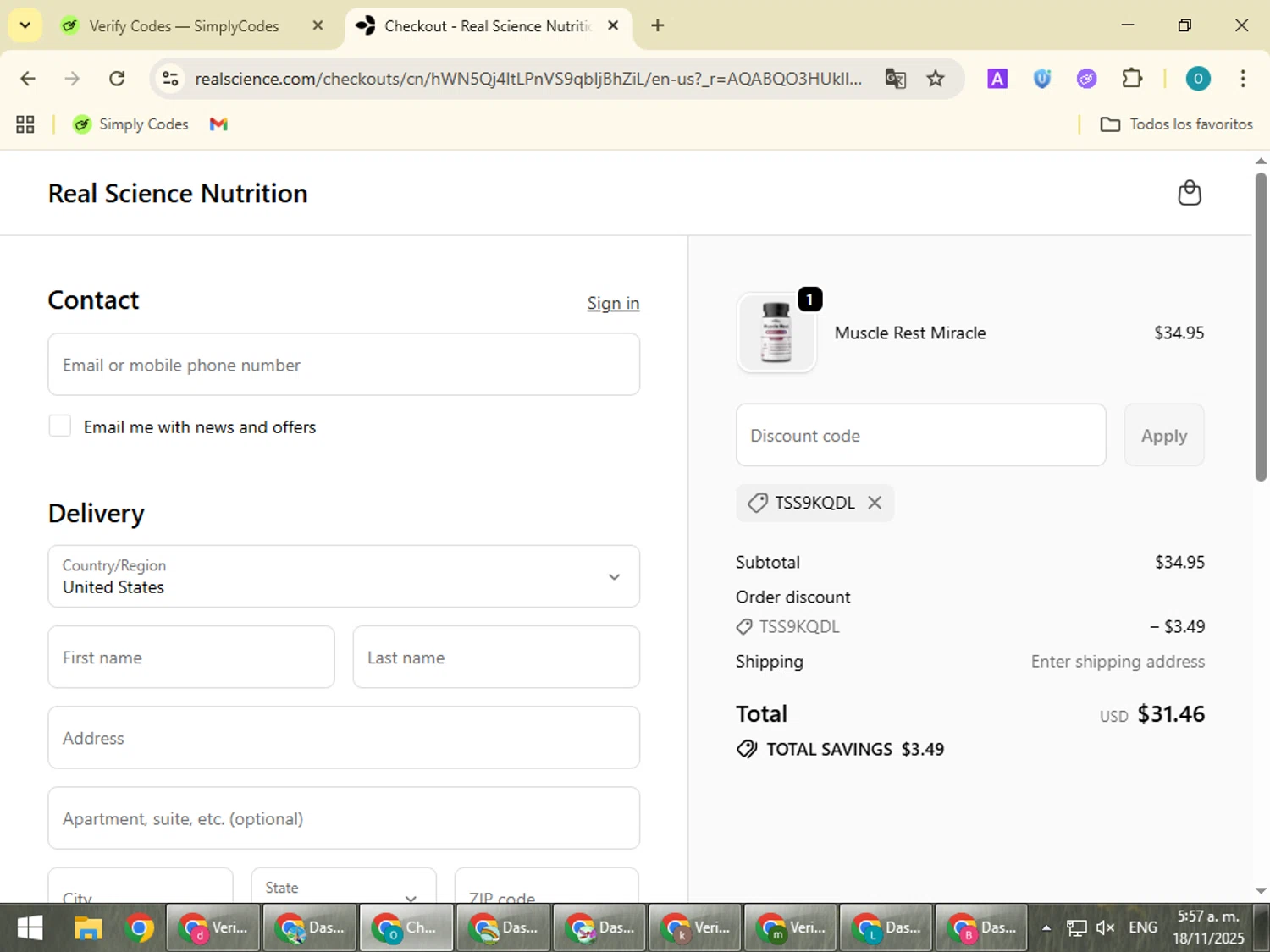Open the blue shield extension
The width and height of the screenshot is (1270, 952).
click(1042, 79)
